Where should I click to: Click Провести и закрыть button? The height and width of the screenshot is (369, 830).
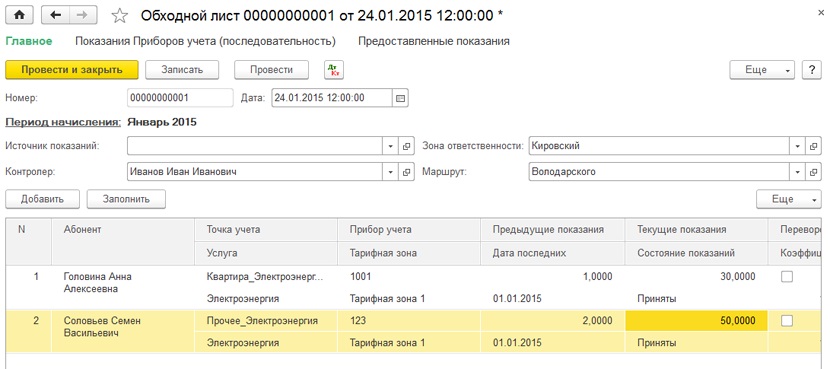pyautogui.click(x=72, y=70)
